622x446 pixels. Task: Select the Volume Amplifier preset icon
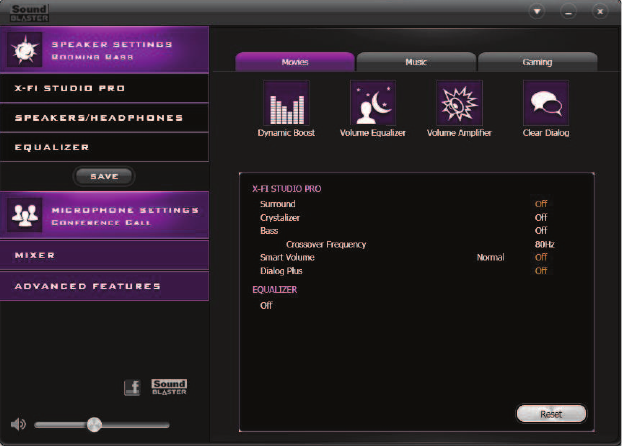coord(459,103)
